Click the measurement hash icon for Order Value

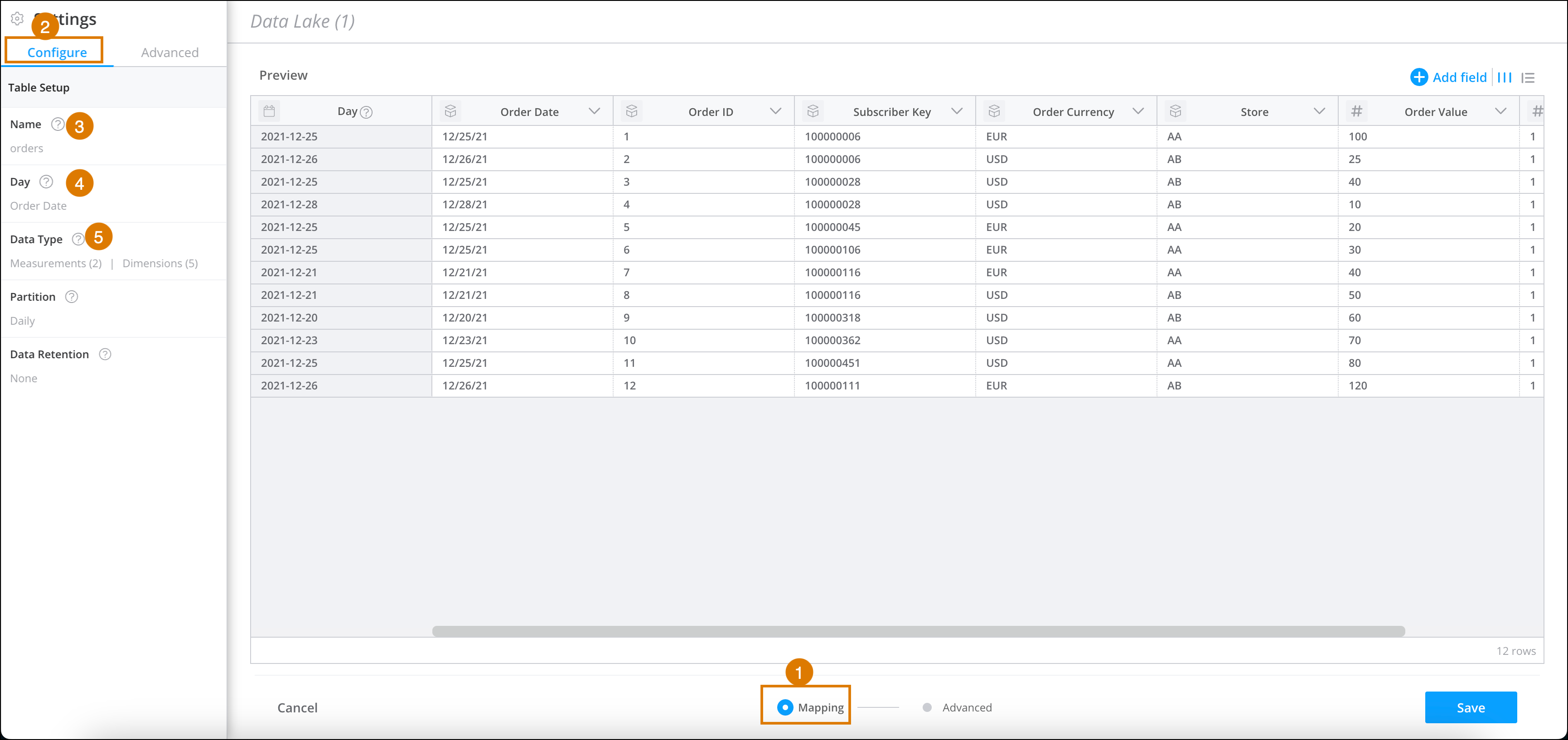(x=1357, y=111)
